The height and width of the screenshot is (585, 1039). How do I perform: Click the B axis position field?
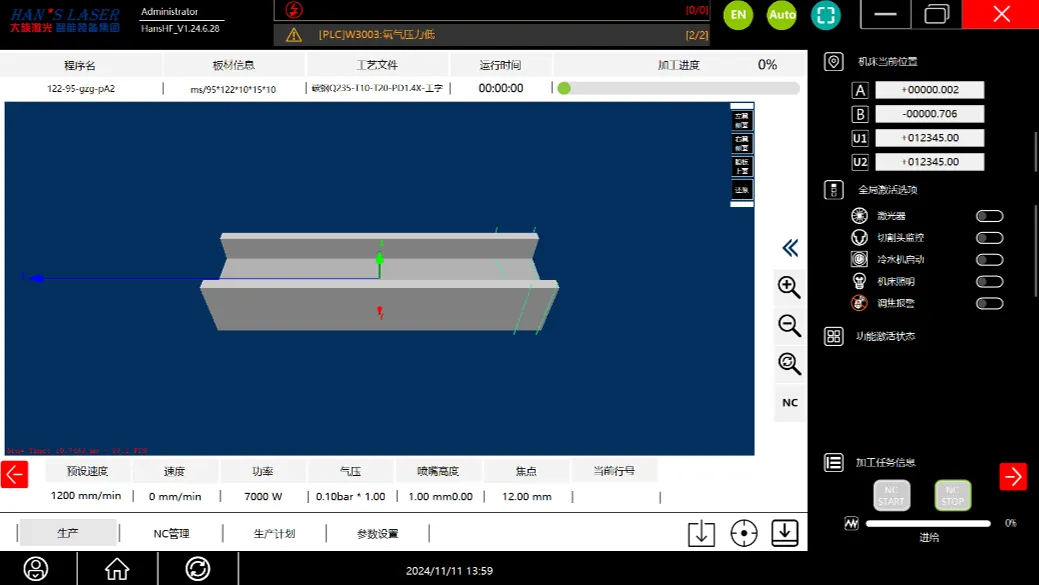coord(929,114)
